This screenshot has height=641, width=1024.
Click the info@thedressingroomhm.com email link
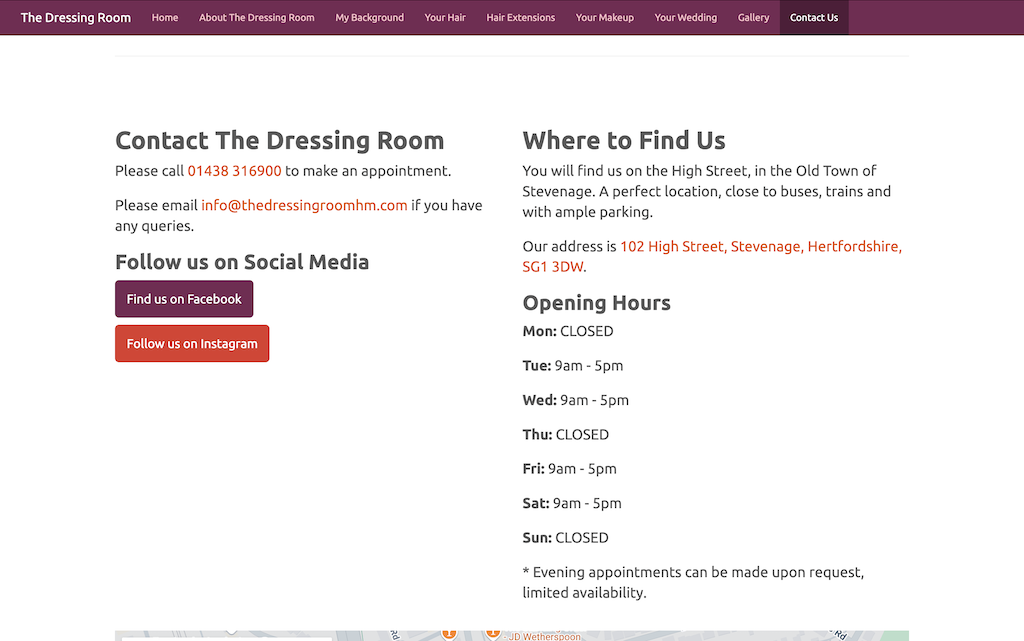pyautogui.click(x=304, y=205)
